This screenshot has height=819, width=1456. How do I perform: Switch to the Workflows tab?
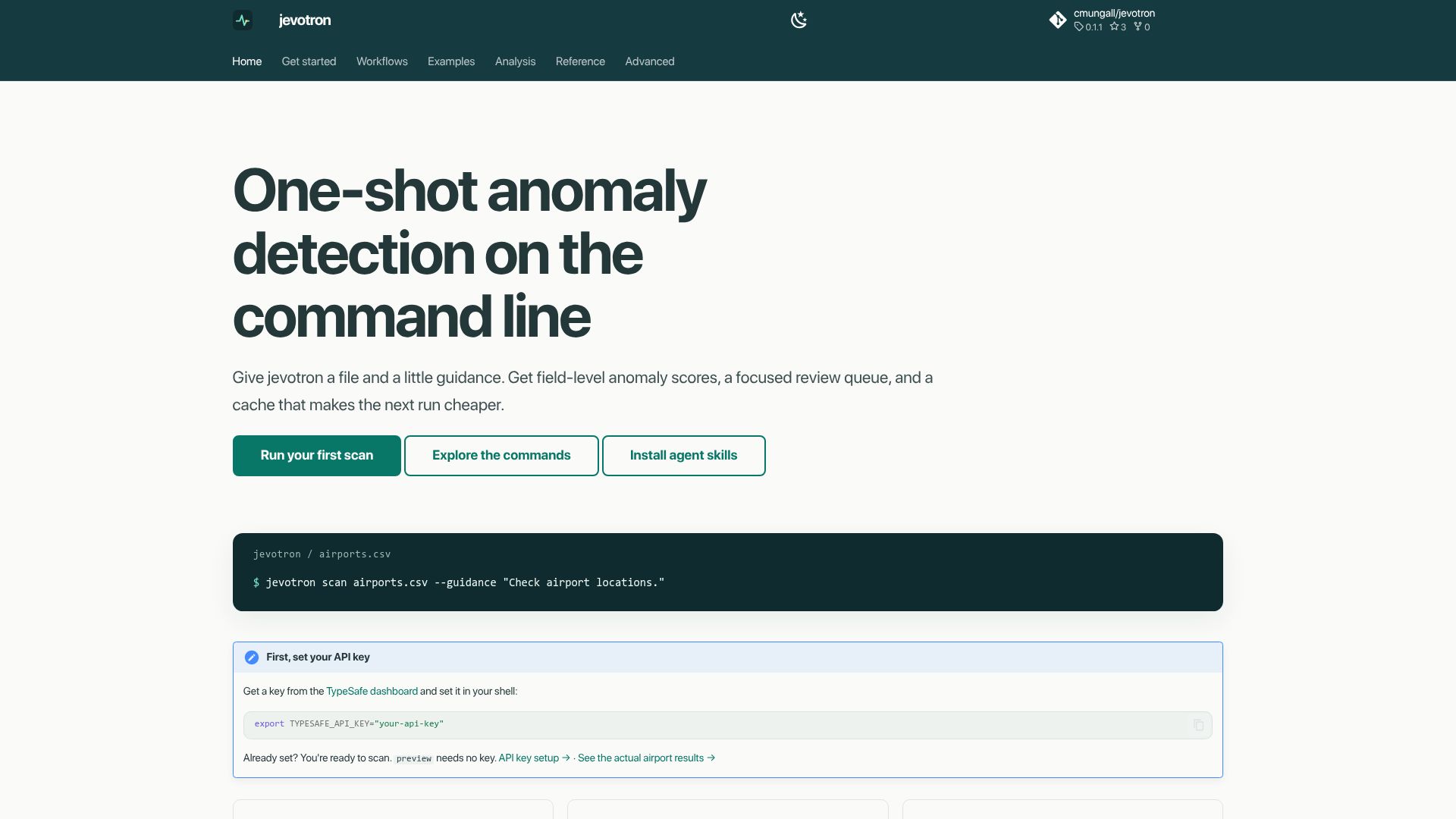382,61
